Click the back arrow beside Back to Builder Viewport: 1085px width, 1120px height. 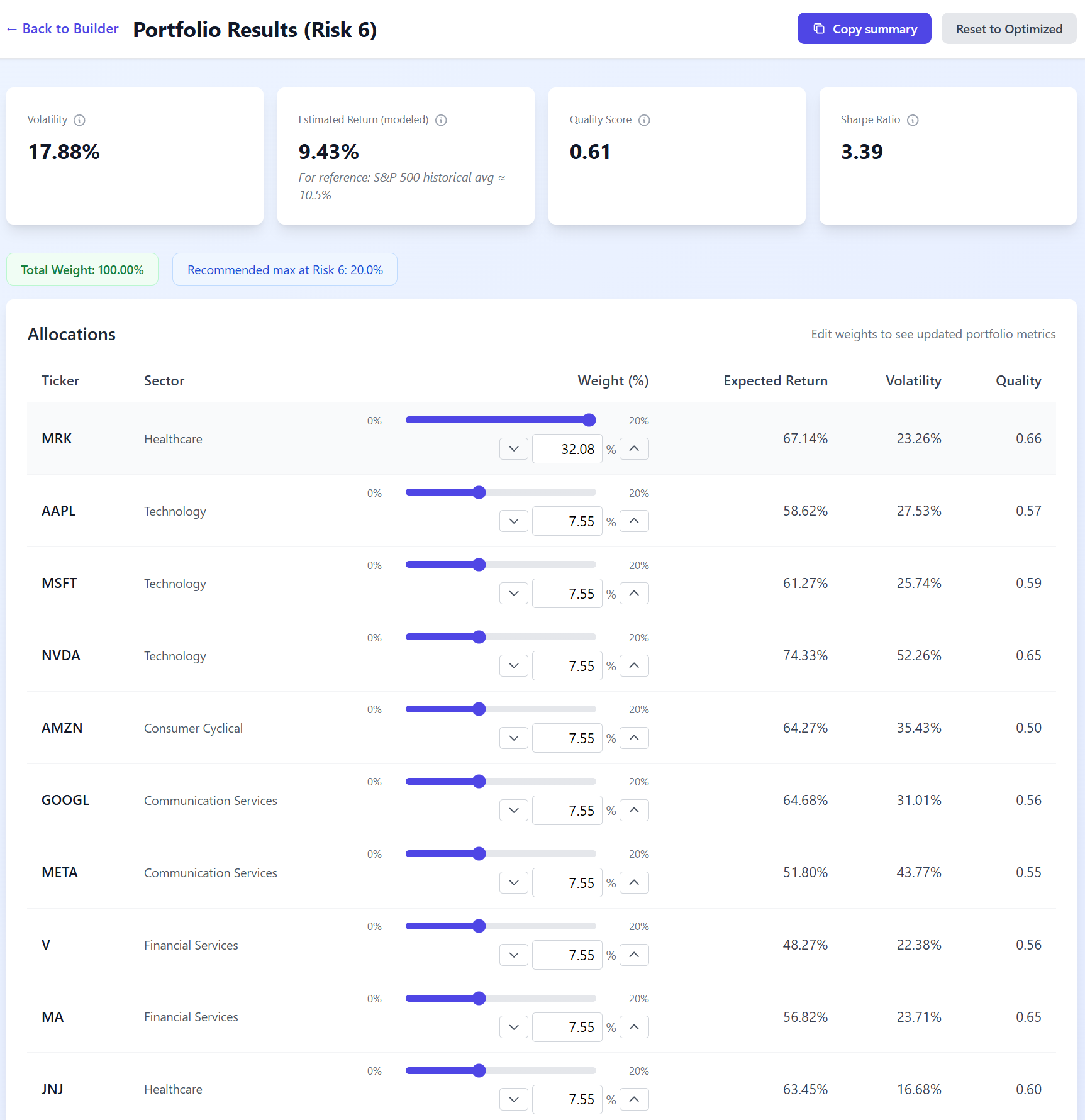point(11,28)
